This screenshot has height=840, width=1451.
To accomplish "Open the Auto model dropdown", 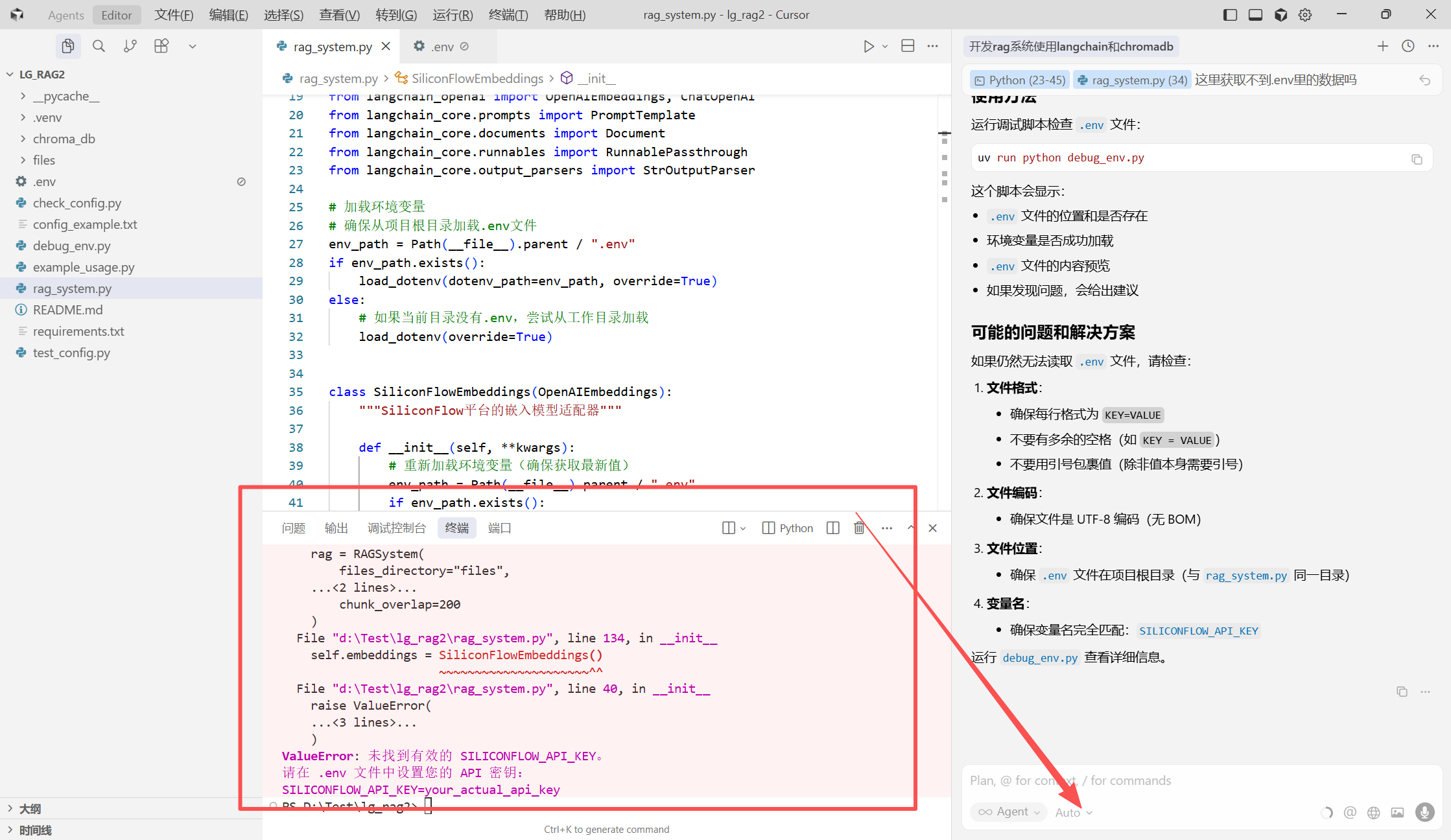I will pos(1073,813).
